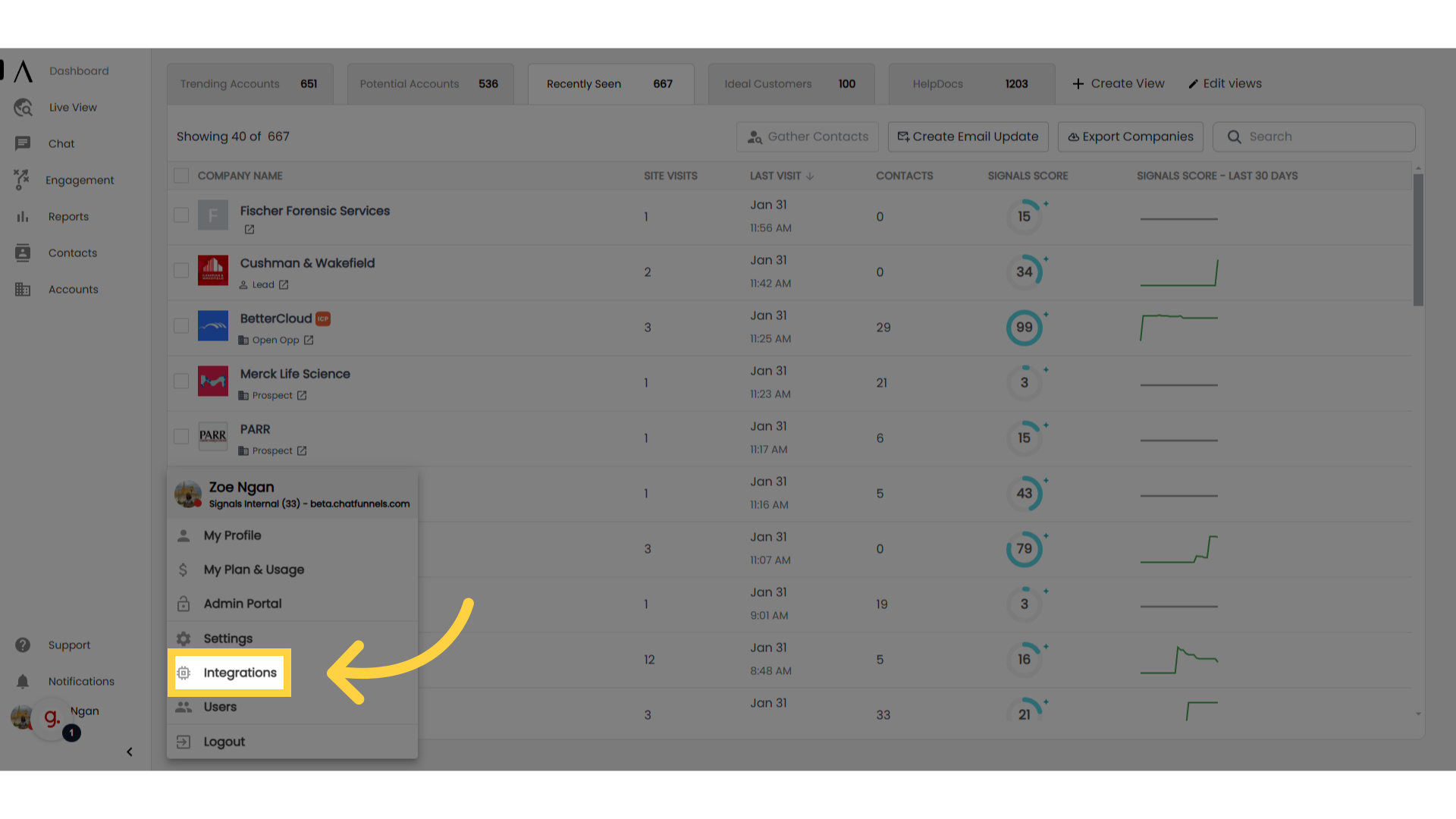Click the g. widget badge near the user avatar
This screenshot has width=1456, height=819.
click(52, 717)
